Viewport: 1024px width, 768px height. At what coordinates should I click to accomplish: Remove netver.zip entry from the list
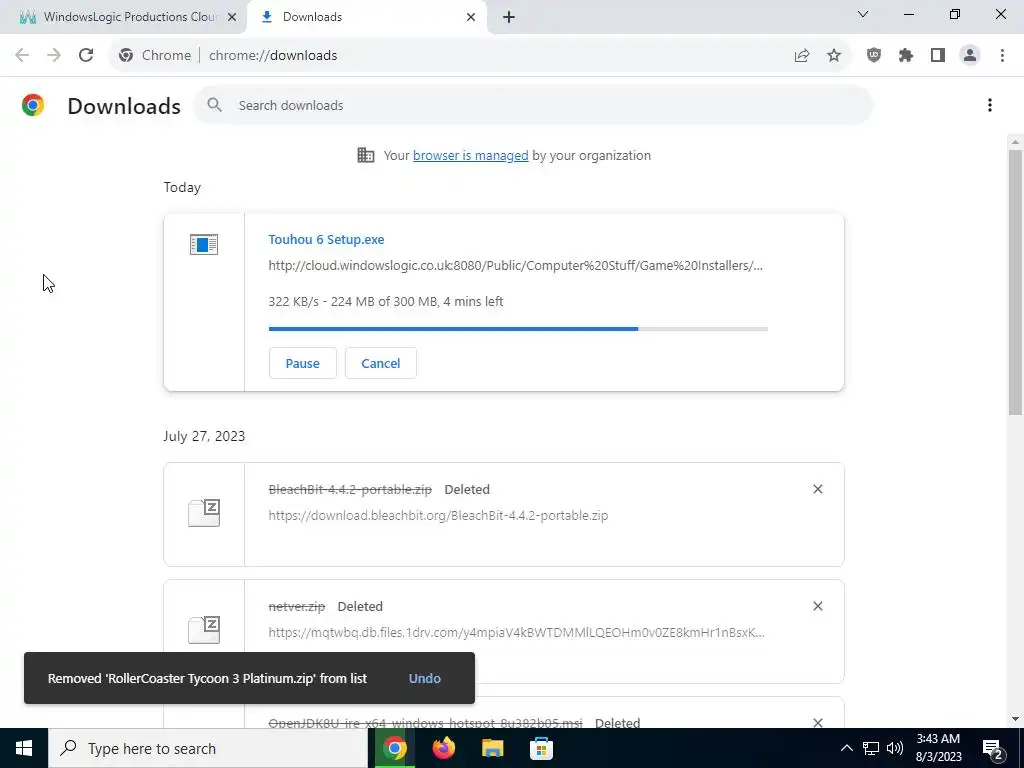point(818,606)
